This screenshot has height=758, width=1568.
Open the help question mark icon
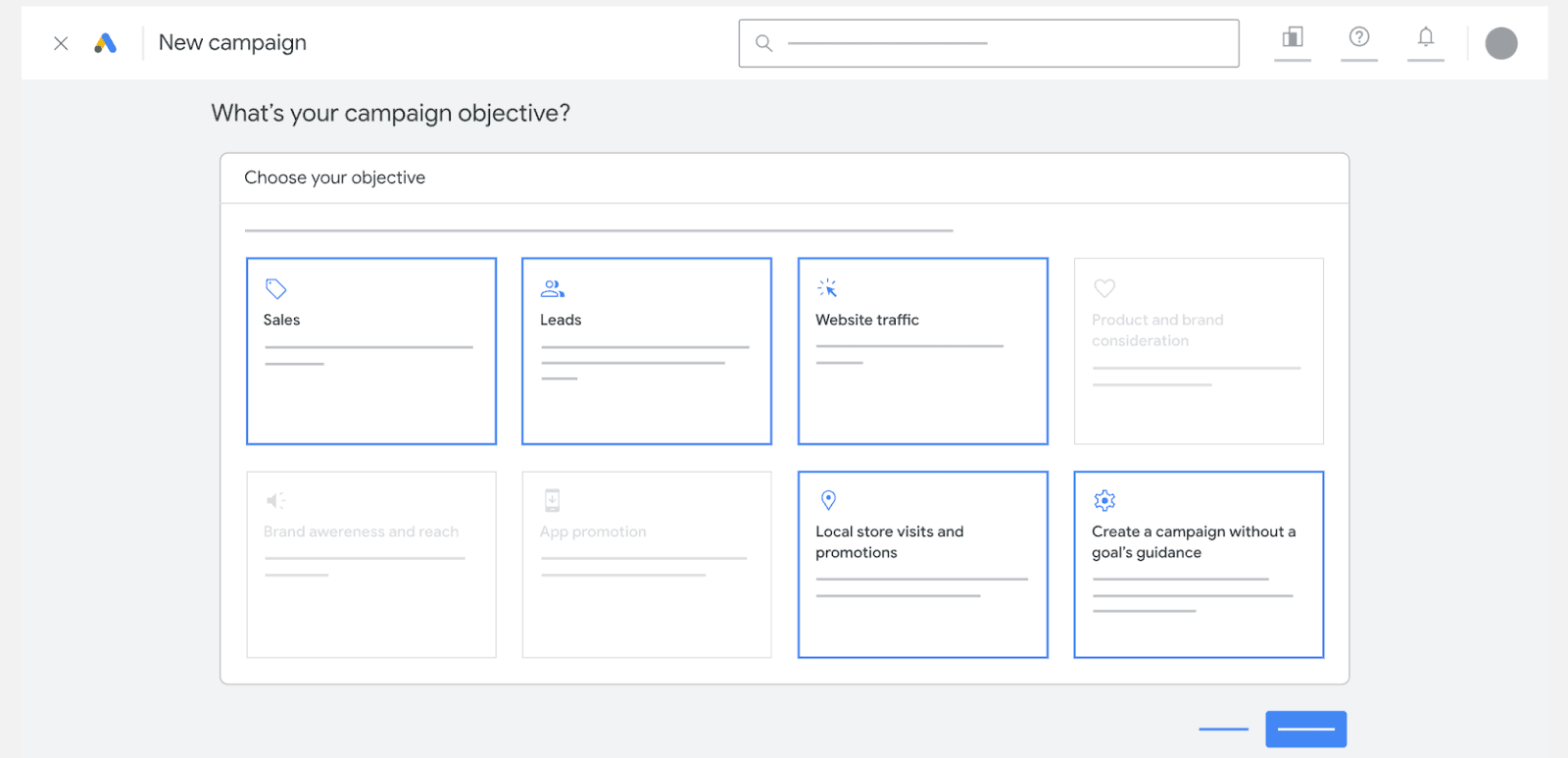coord(1358,37)
